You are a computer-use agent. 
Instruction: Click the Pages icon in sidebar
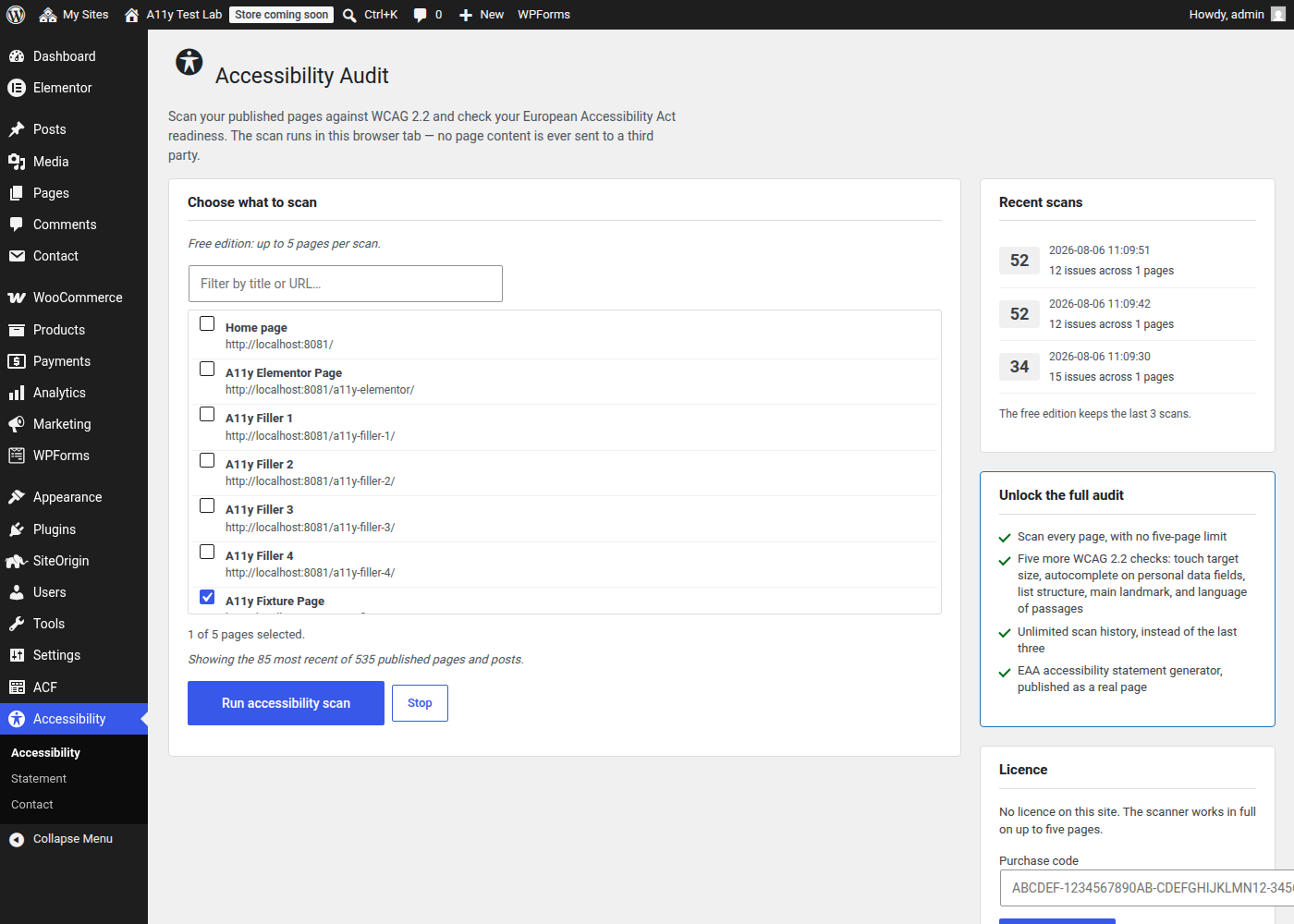point(17,193)
